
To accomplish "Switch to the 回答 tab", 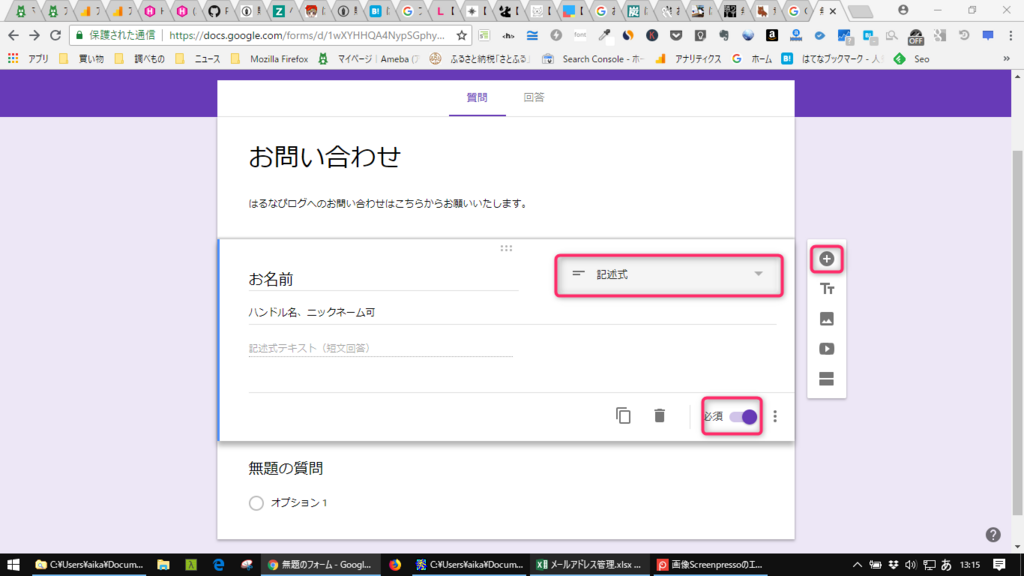I will pos(534,97).
